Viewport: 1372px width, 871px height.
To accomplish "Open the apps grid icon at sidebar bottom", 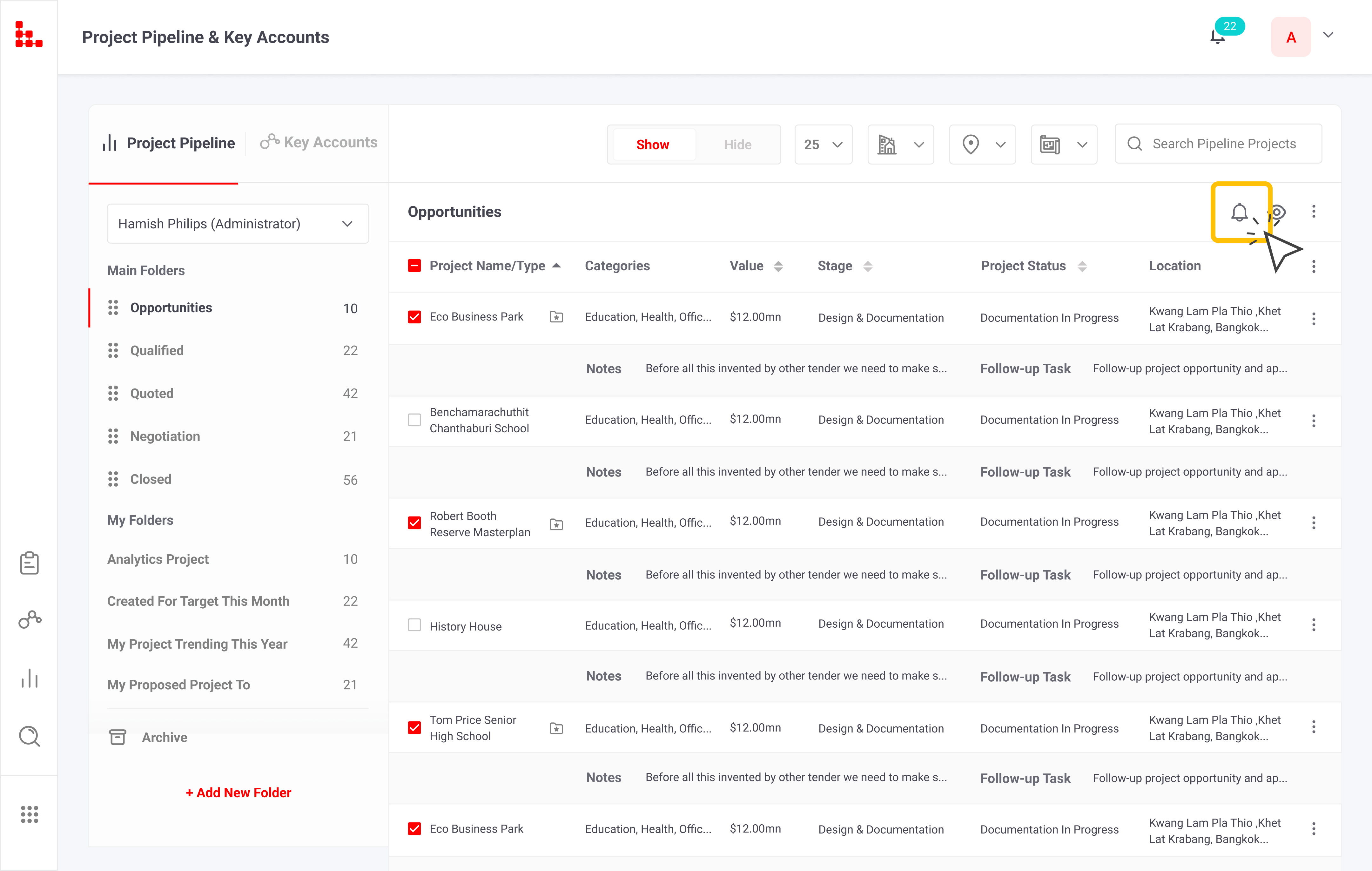I will [29, 814].
